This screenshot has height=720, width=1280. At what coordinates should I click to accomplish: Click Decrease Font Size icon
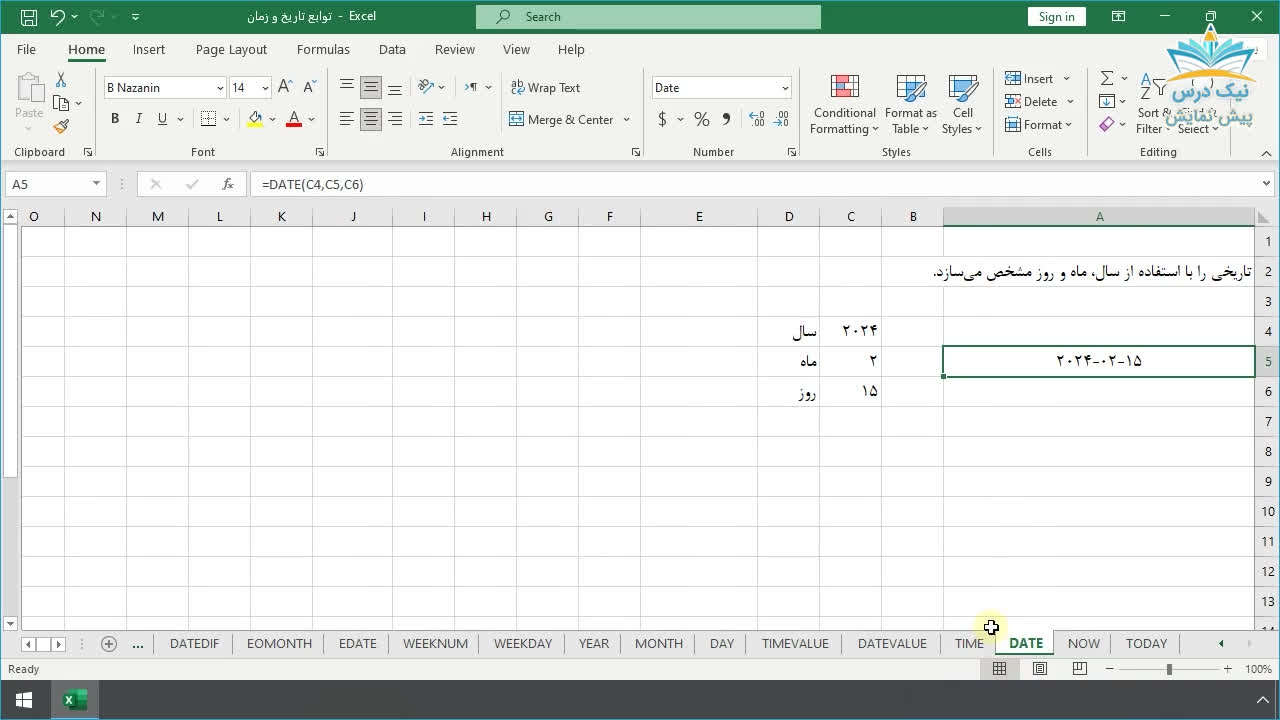pyautogui.click(x=309, y=87)
